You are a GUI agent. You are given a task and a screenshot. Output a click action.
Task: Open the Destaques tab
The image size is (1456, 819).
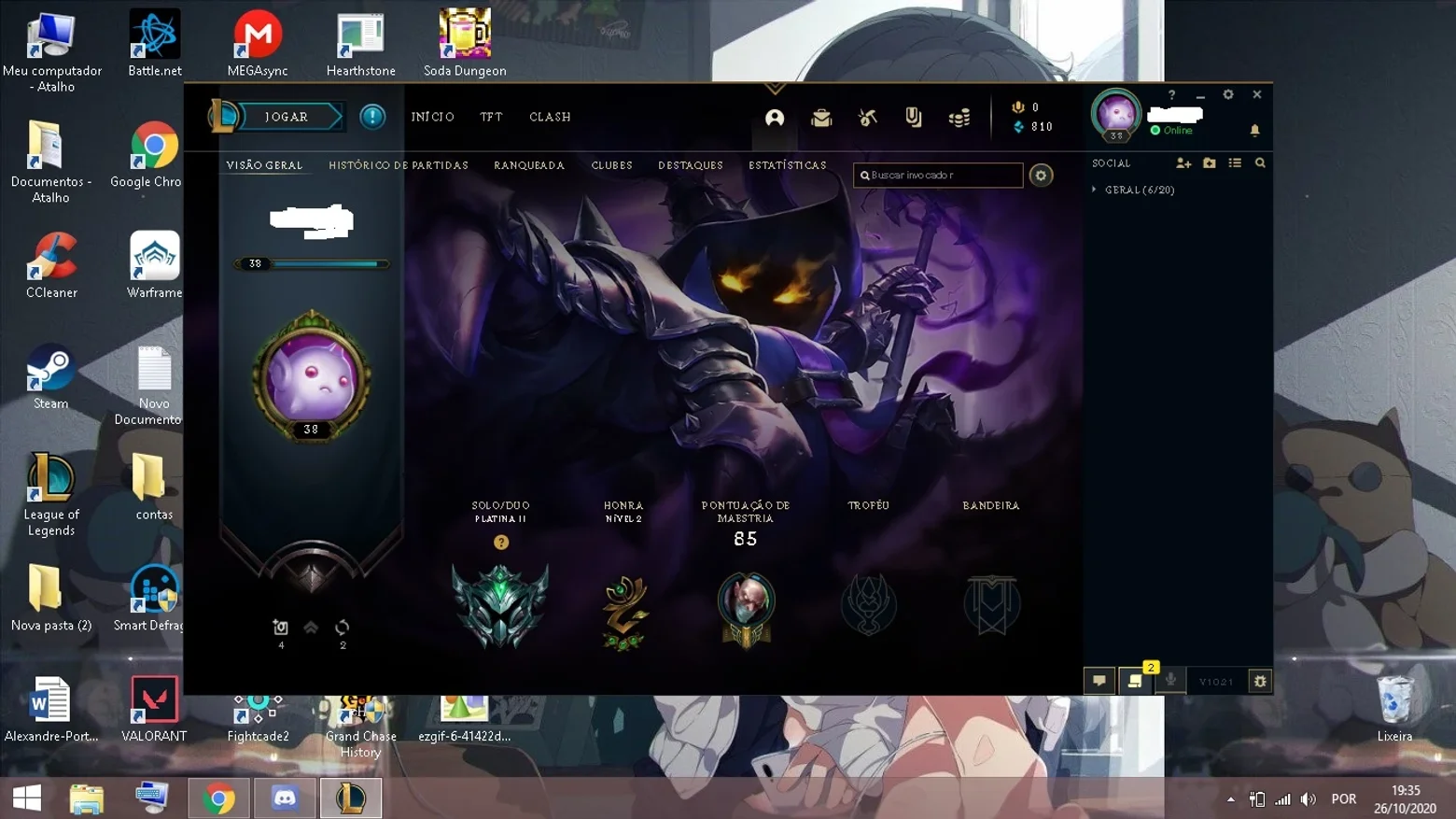click(x=691, y=165)
